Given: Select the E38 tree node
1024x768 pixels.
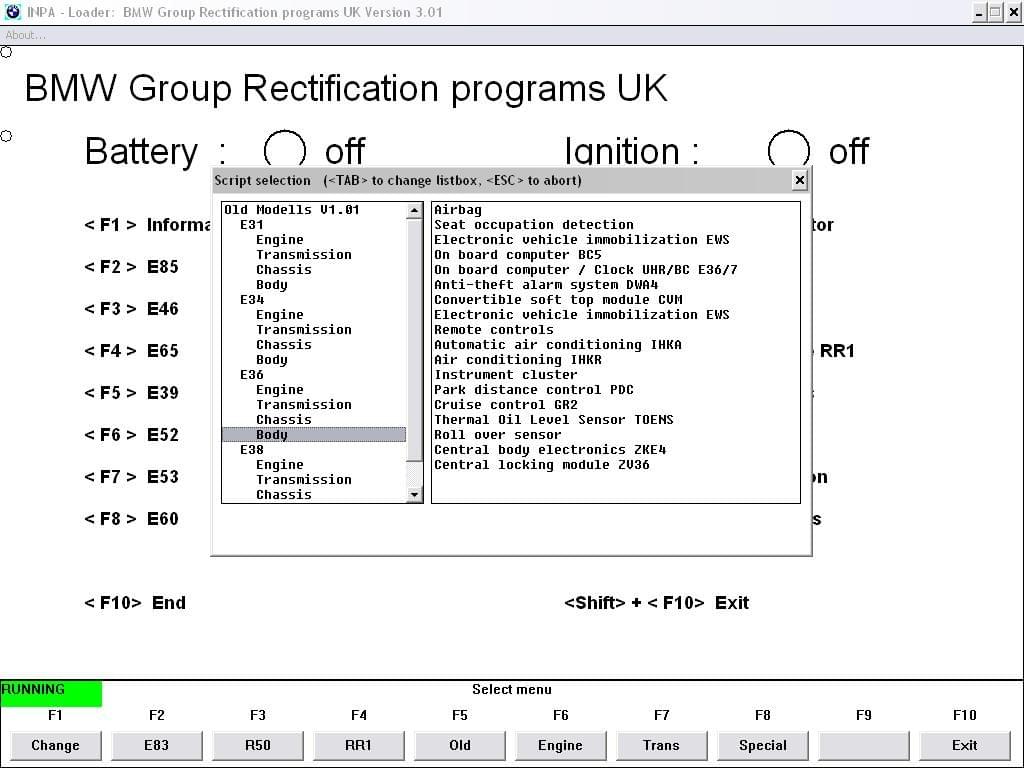Looking at the screenshot, I should click(x=251, y=450).
